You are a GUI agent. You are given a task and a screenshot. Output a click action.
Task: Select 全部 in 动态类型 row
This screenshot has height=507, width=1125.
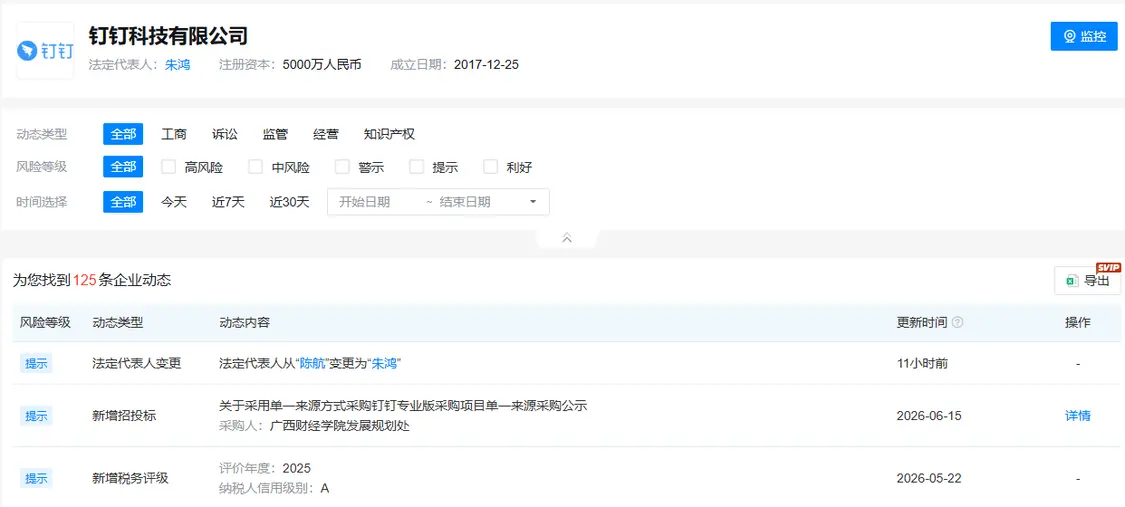point(123,134)
